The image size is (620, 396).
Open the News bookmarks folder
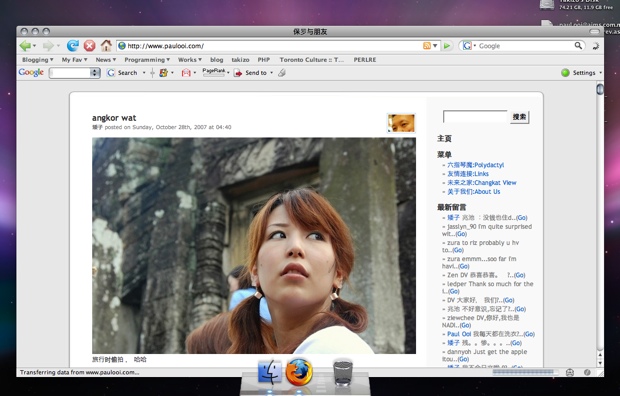pyautogui.click(x=106, y=60)
